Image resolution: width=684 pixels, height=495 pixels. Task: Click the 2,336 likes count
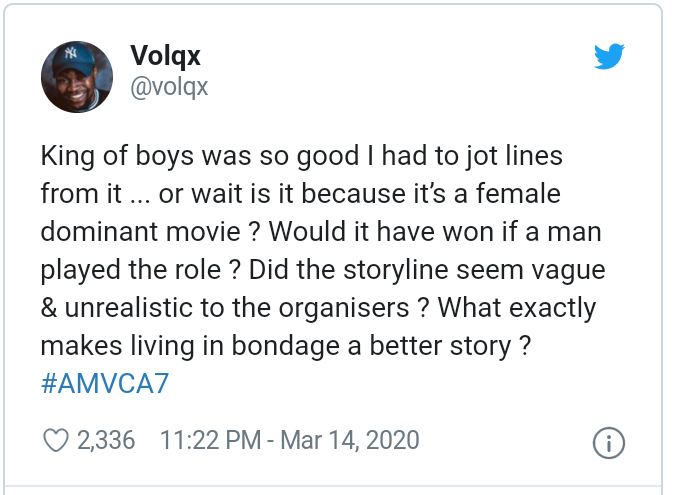106,440
